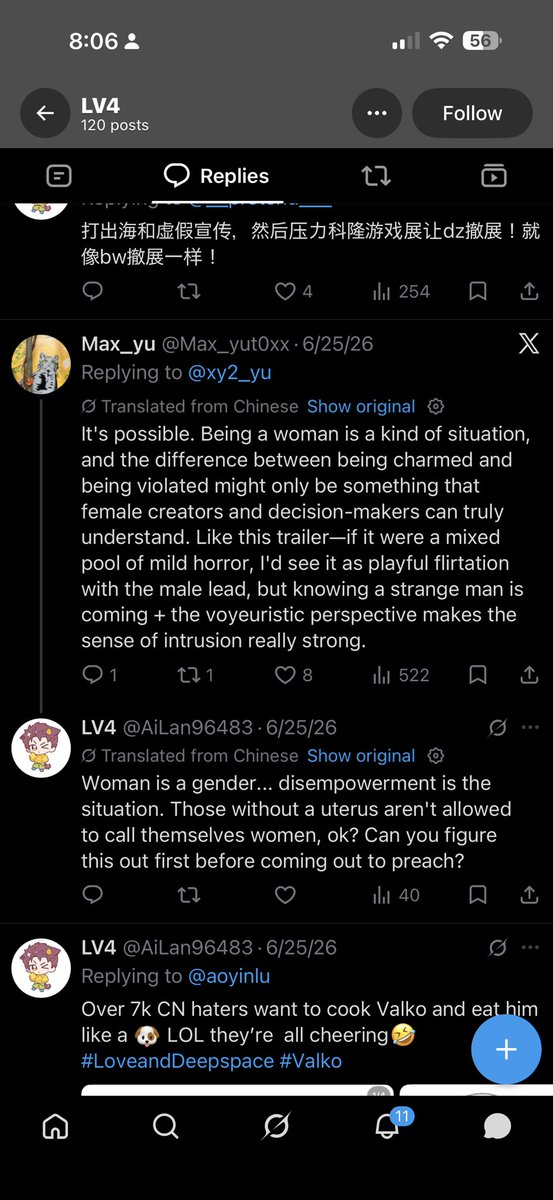The image size is (553, 1200).
Task: Show original Chinese of Max_yu reply
Action: click(361, 406)
